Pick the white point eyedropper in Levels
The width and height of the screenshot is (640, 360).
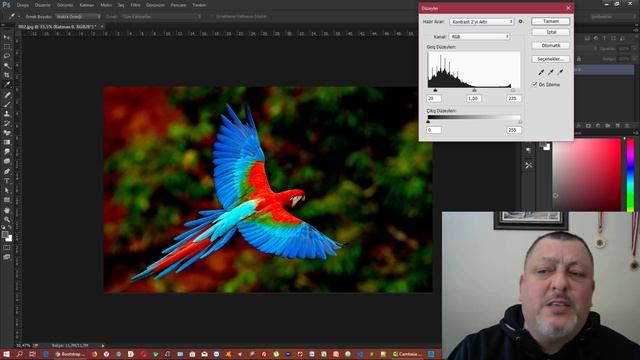pos(560,72)
